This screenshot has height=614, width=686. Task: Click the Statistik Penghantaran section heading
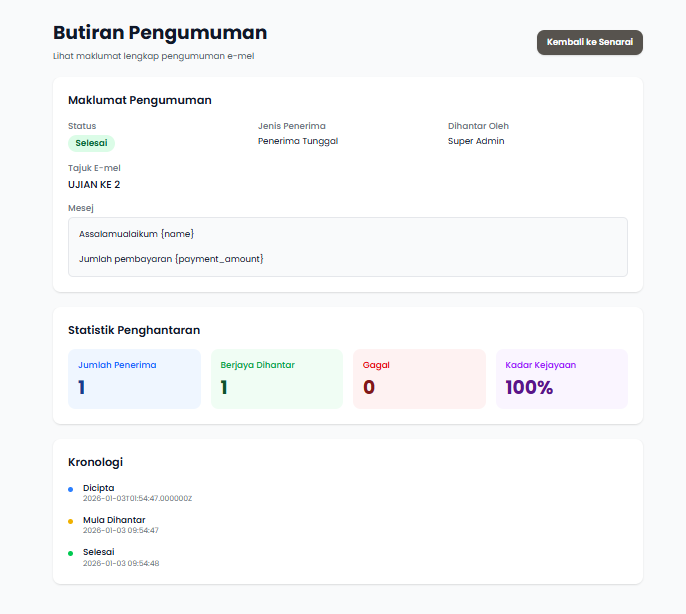coord(133,329)
